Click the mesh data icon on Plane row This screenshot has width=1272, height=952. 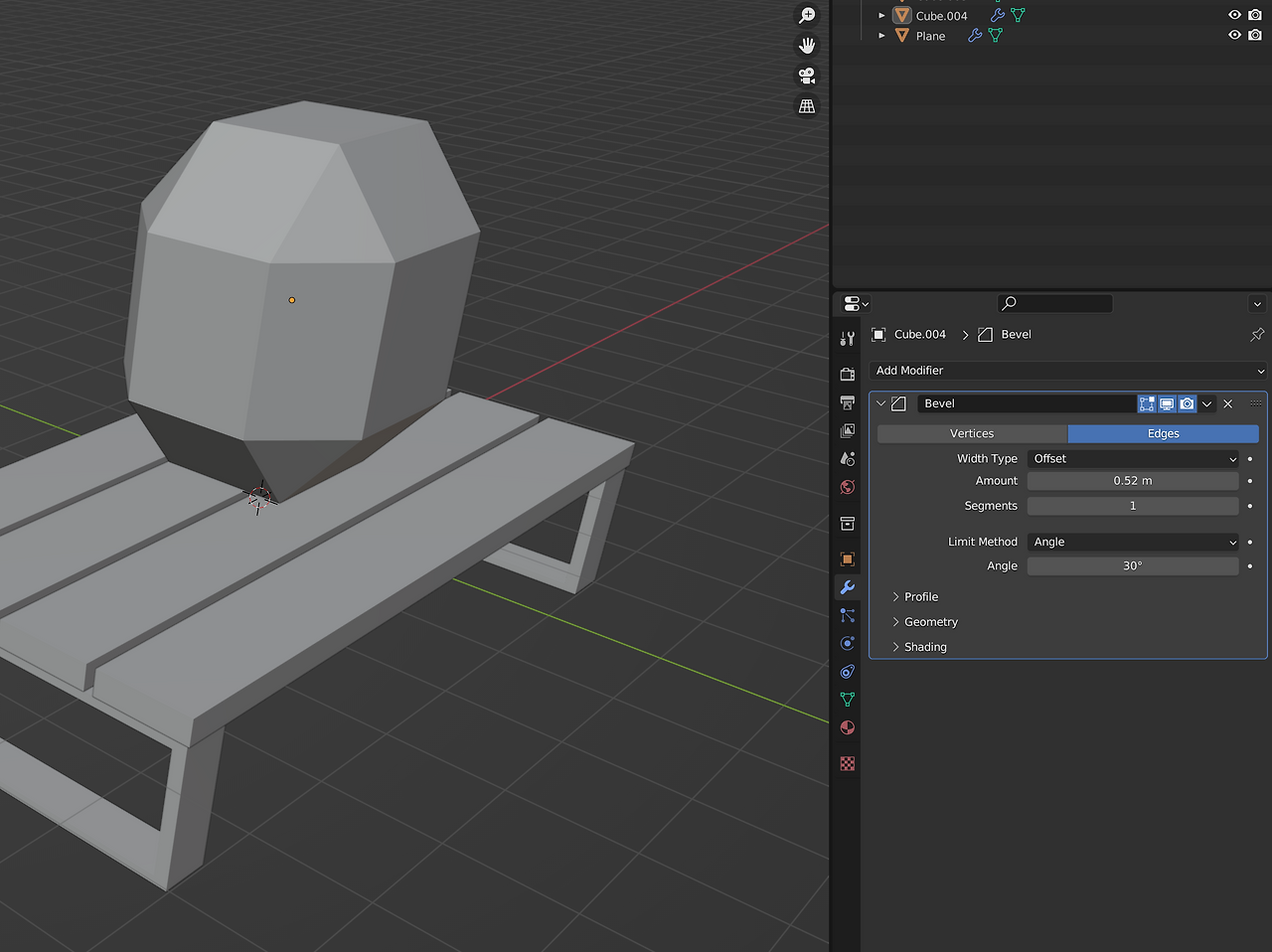click(995, 36)
